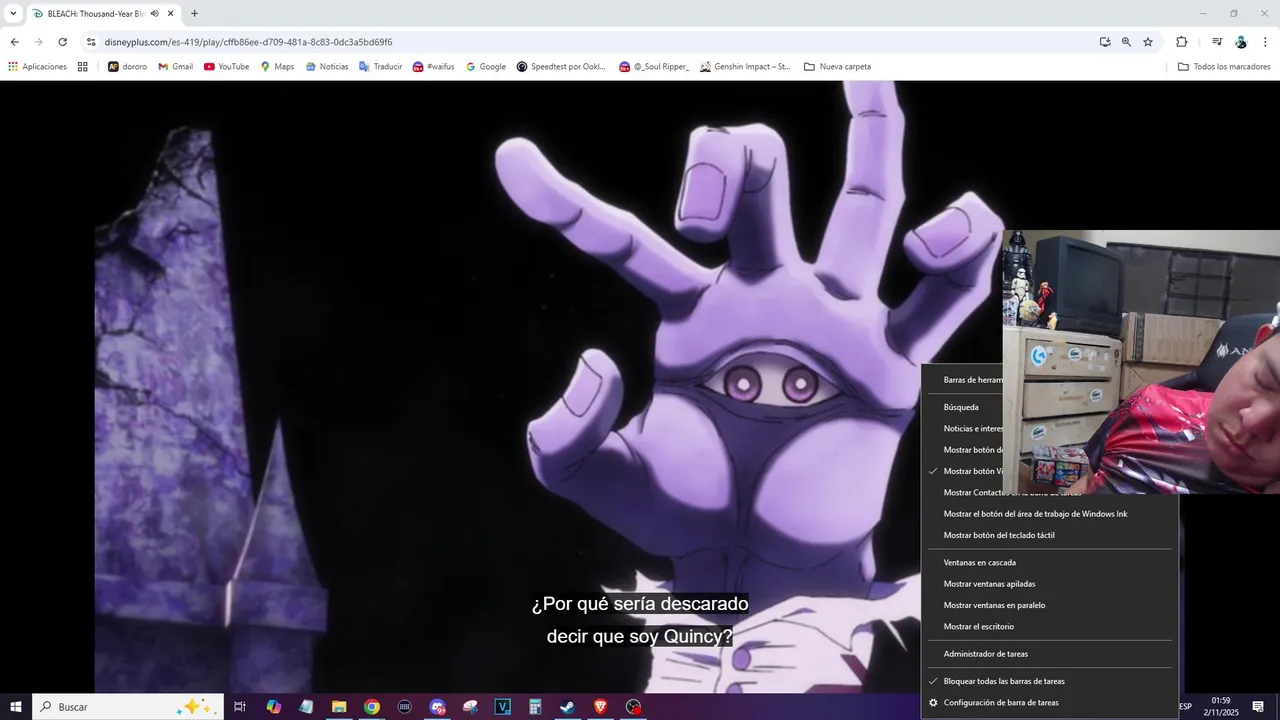The height and width of the screenshot is (720, 1280).
Task: Toggle the checked Mostrar botón Vi… entry
Action: coord(962,471)
